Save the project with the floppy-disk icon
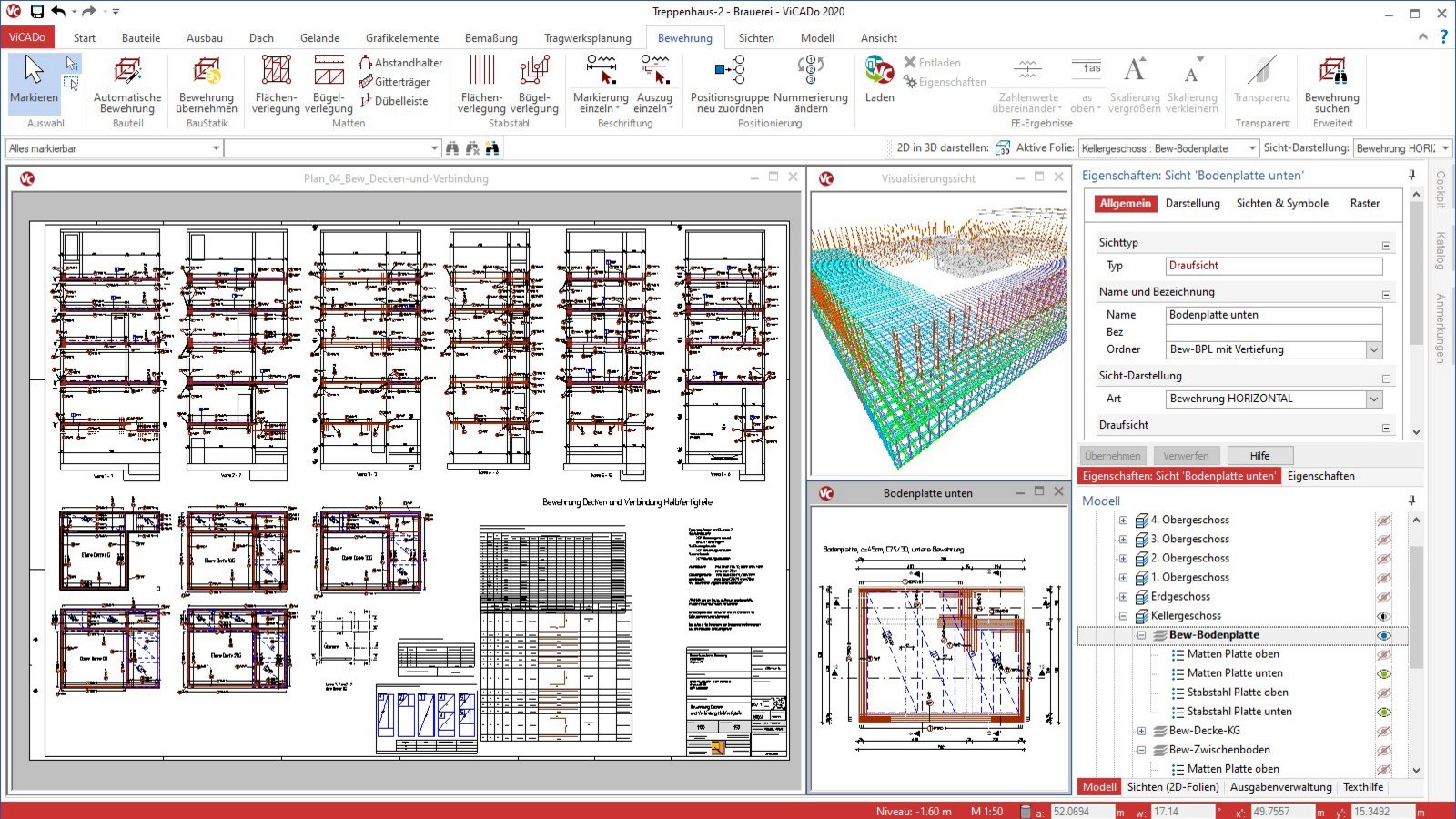The height and width of the screenshot is (819, 1456). [x=36, y=12]
